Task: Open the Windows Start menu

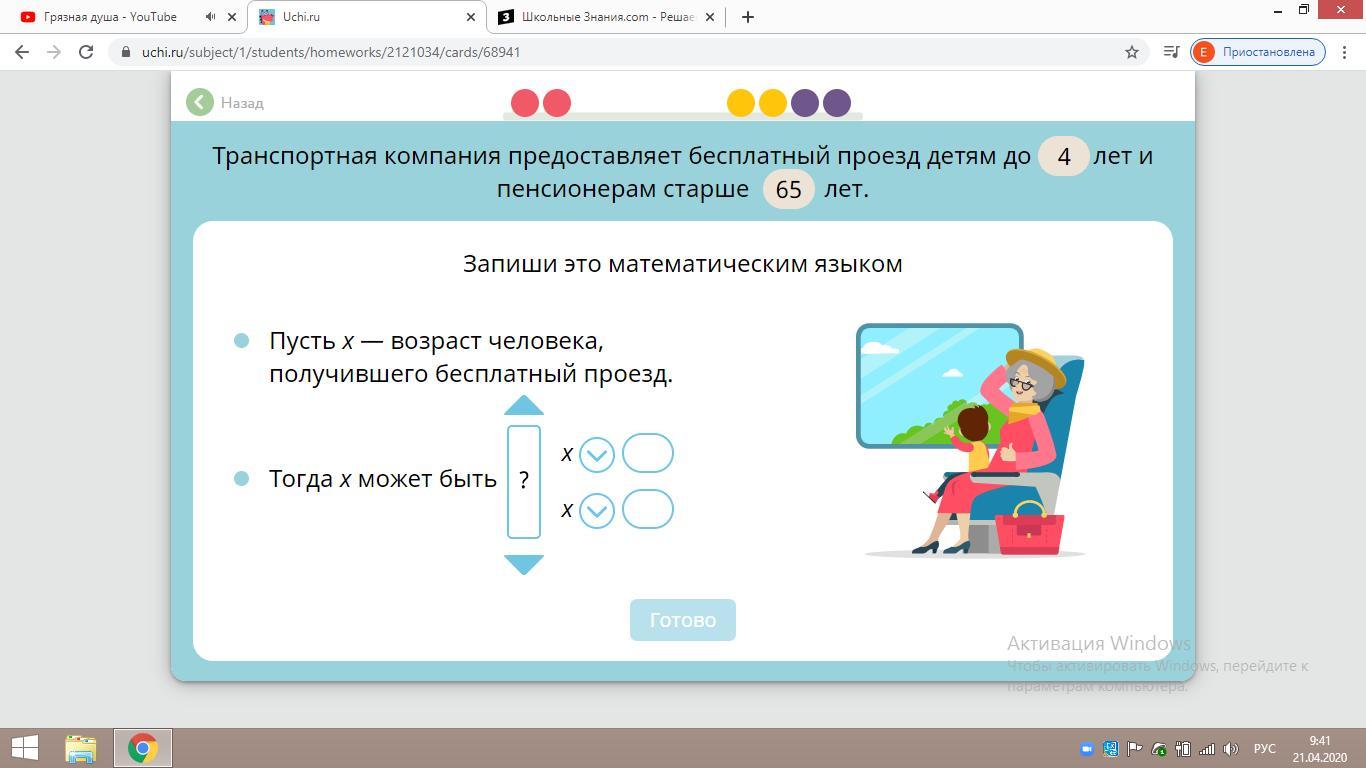Action: (x=24, y=748)
